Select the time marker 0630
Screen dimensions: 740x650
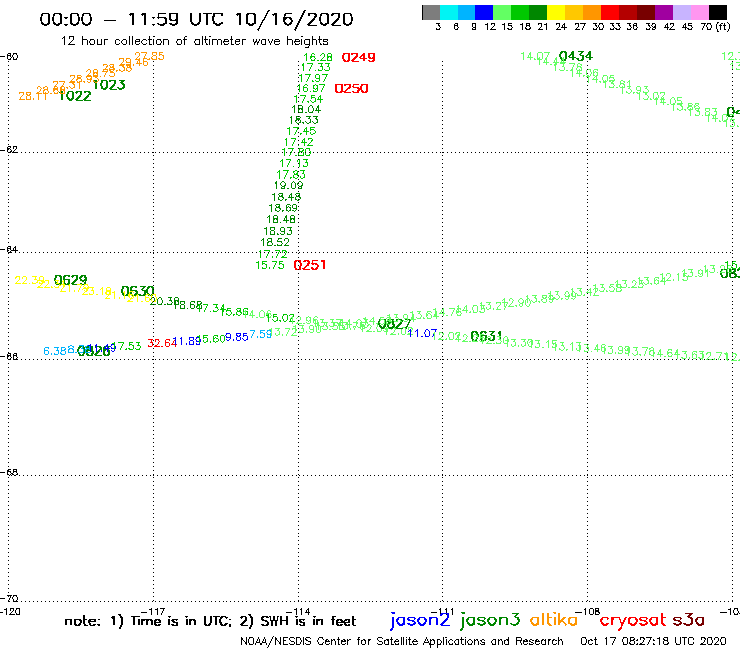pyautogui.click(x=137, y=291)
